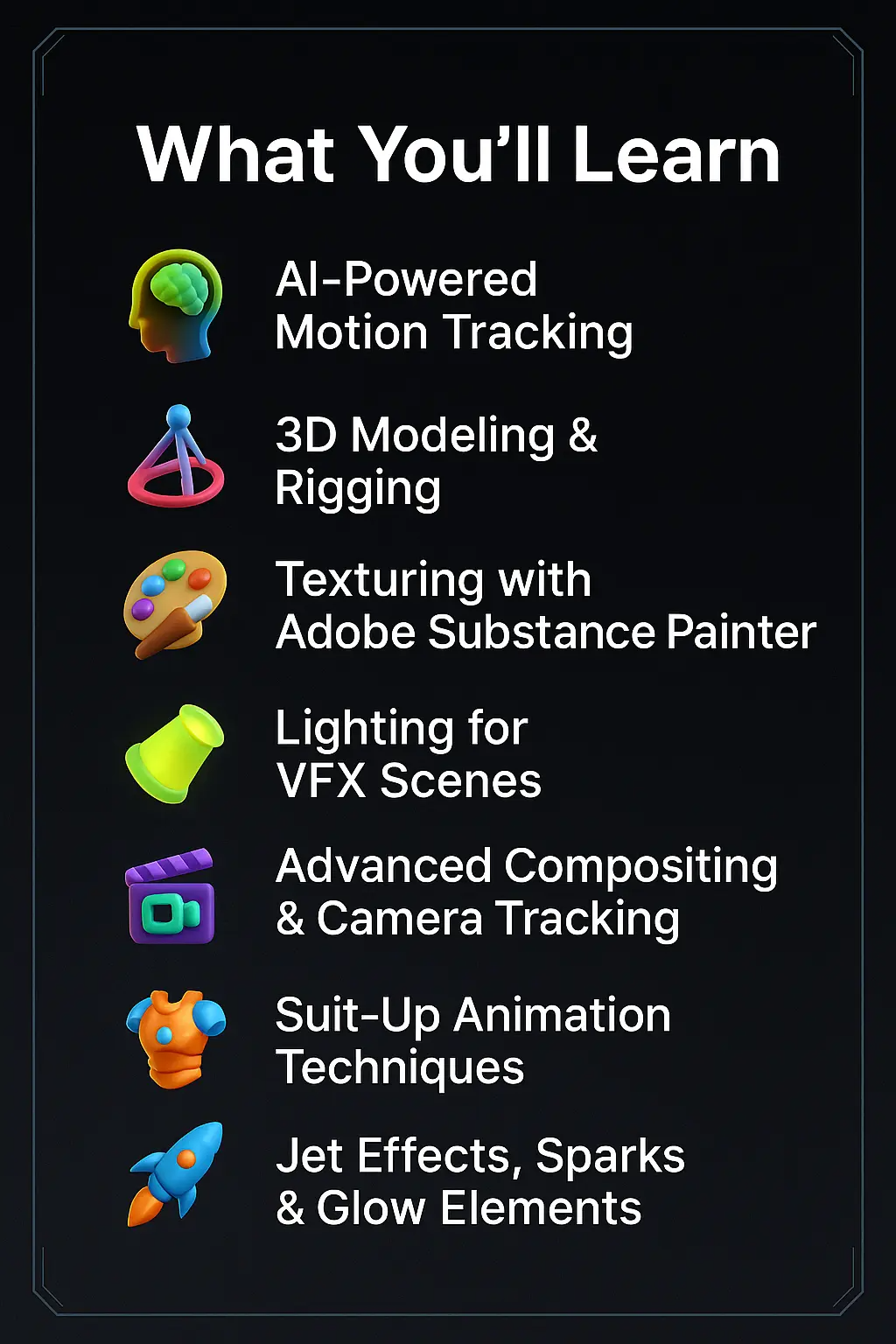Open Jet Effects, Sparks & Glow Elements
Image resolution: width=896 pixels, height=1344 pixels.
click(x=480, y=1182)
